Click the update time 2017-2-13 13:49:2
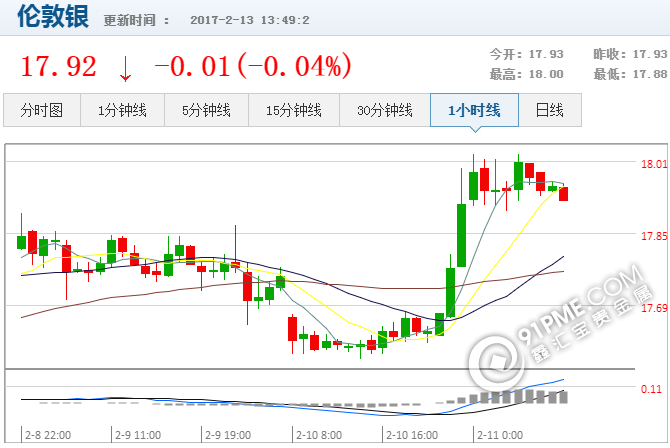The image size is (670, 448). tap(250, 20)
